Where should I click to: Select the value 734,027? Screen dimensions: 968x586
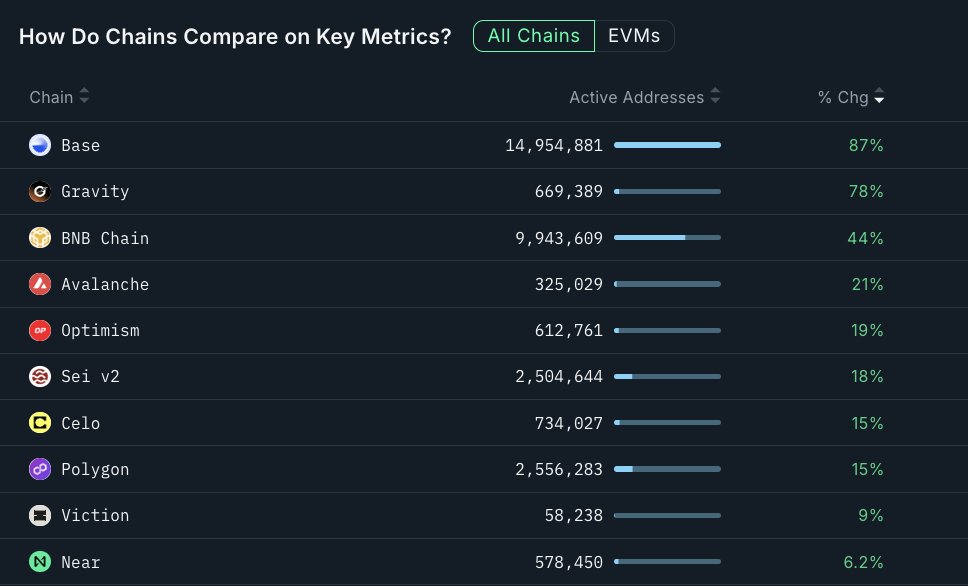569,423
